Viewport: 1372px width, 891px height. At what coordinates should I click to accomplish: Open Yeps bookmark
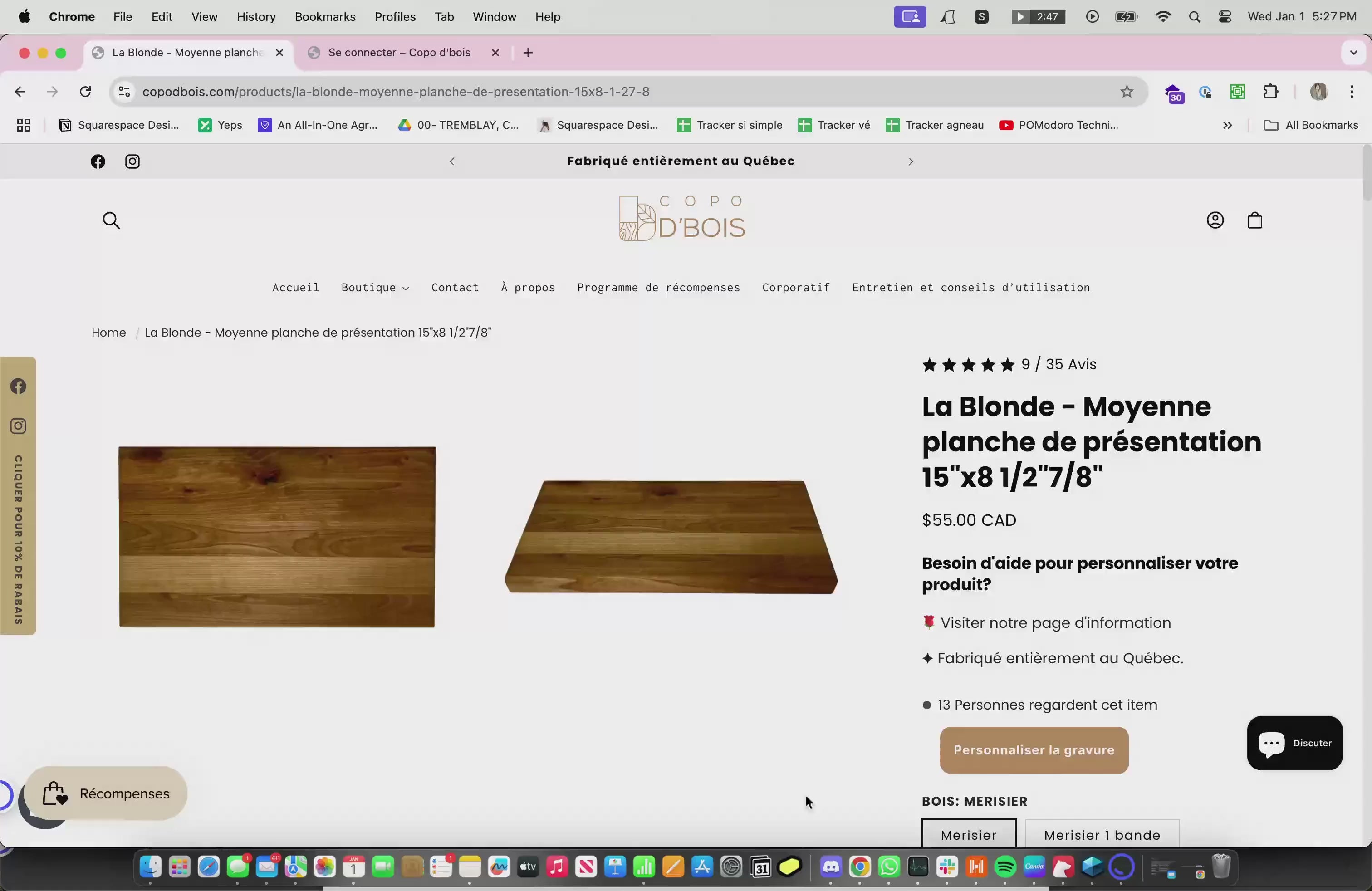click(x=220, y=125)
